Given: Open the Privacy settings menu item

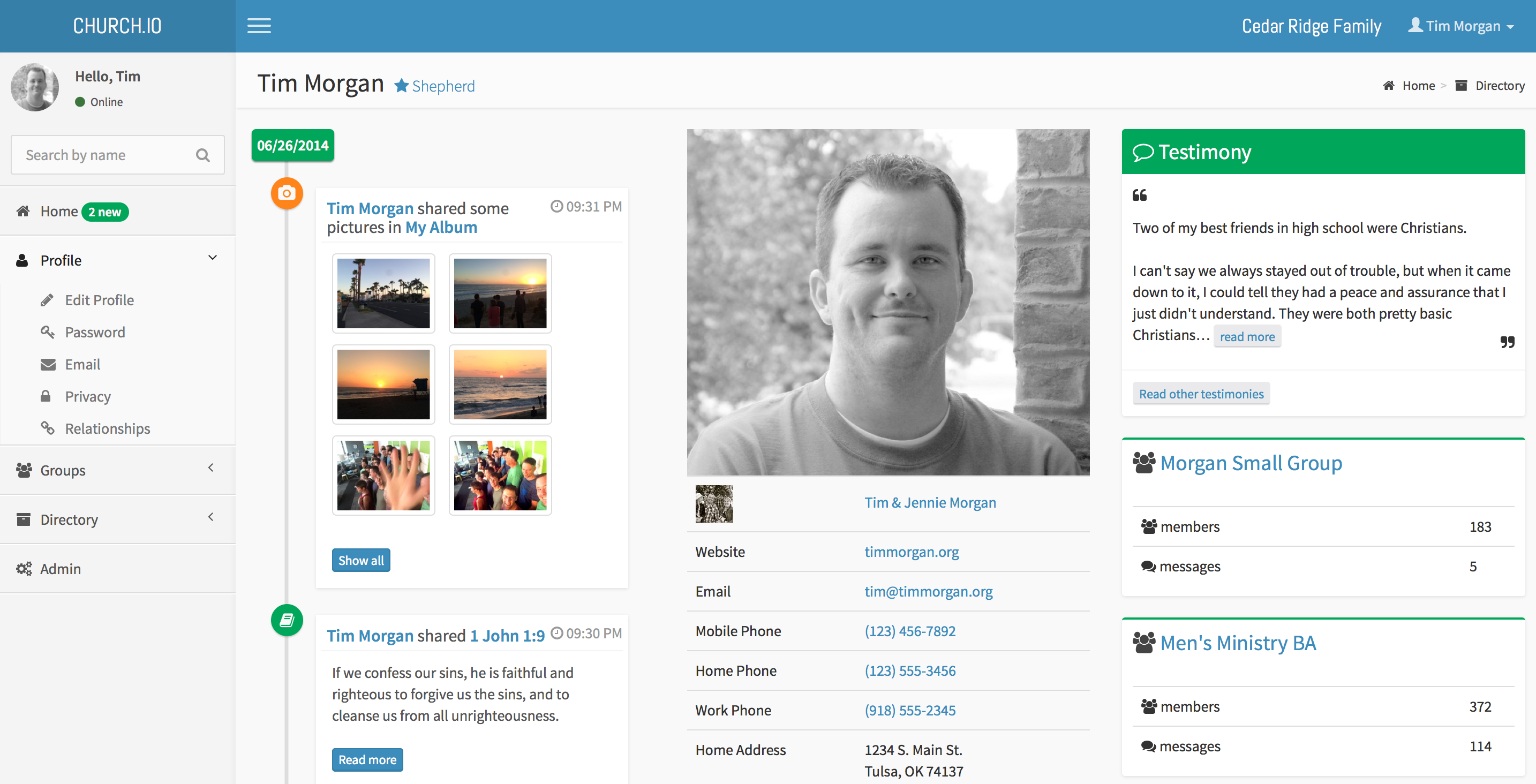Looking at the screenshot, I should (88, 396).
